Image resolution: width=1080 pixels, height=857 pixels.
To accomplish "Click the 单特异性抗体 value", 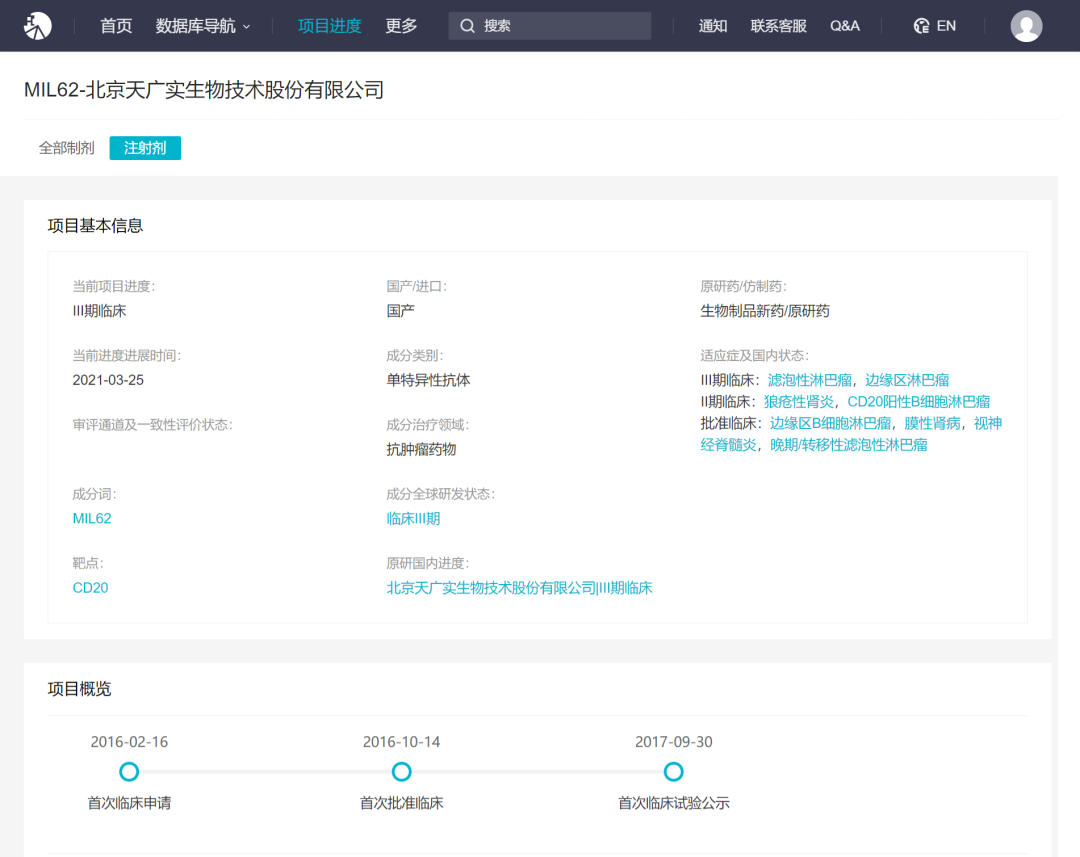I will (x=428, y=380).
